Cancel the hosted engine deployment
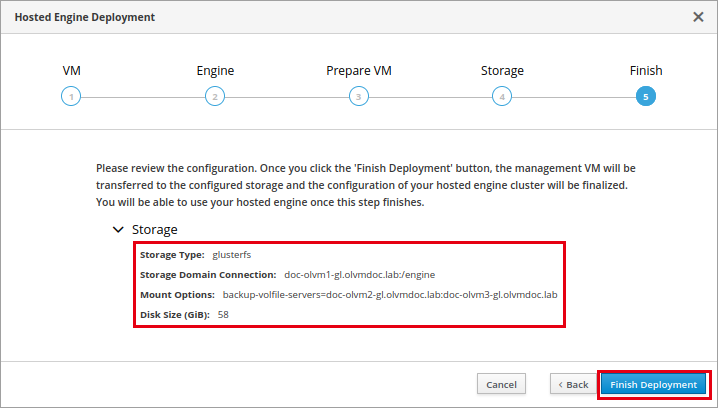 pyautogui.click(x=501, y=384)
